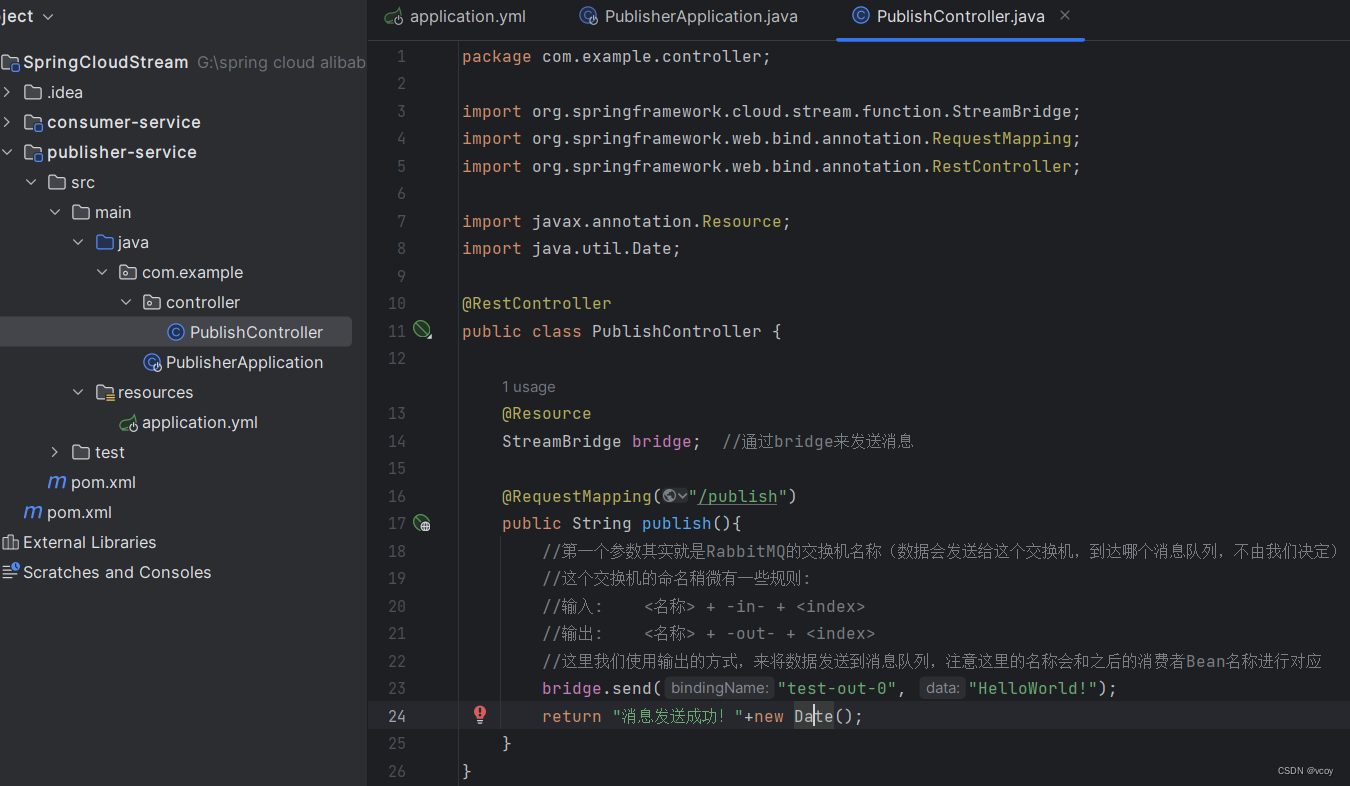Click the PublisherApplication.java tab icon

pyautogui.click(x=589, y=17)
